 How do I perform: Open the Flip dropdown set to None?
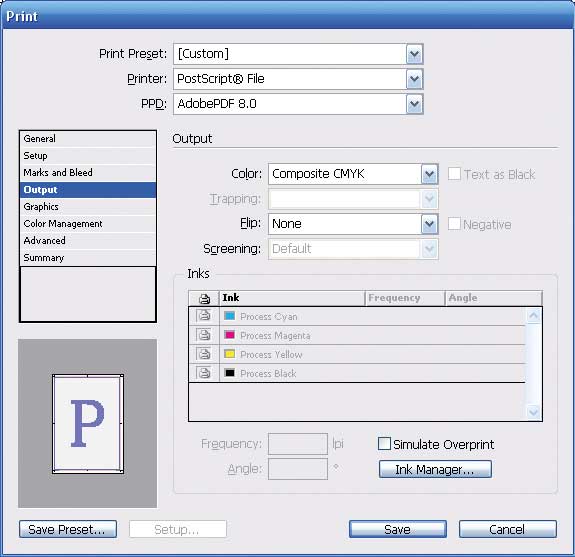pyautogui.click(x=429, y=224)
